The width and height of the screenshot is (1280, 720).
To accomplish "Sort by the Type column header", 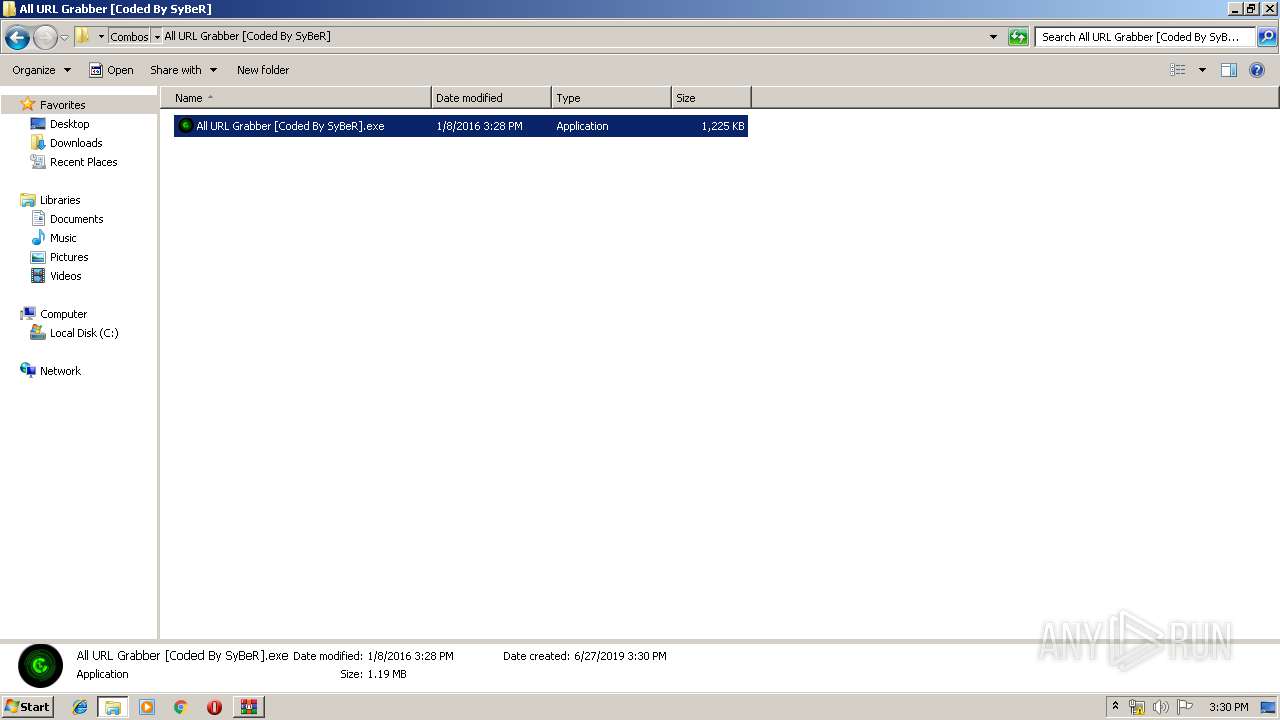I will pos(611,98).
